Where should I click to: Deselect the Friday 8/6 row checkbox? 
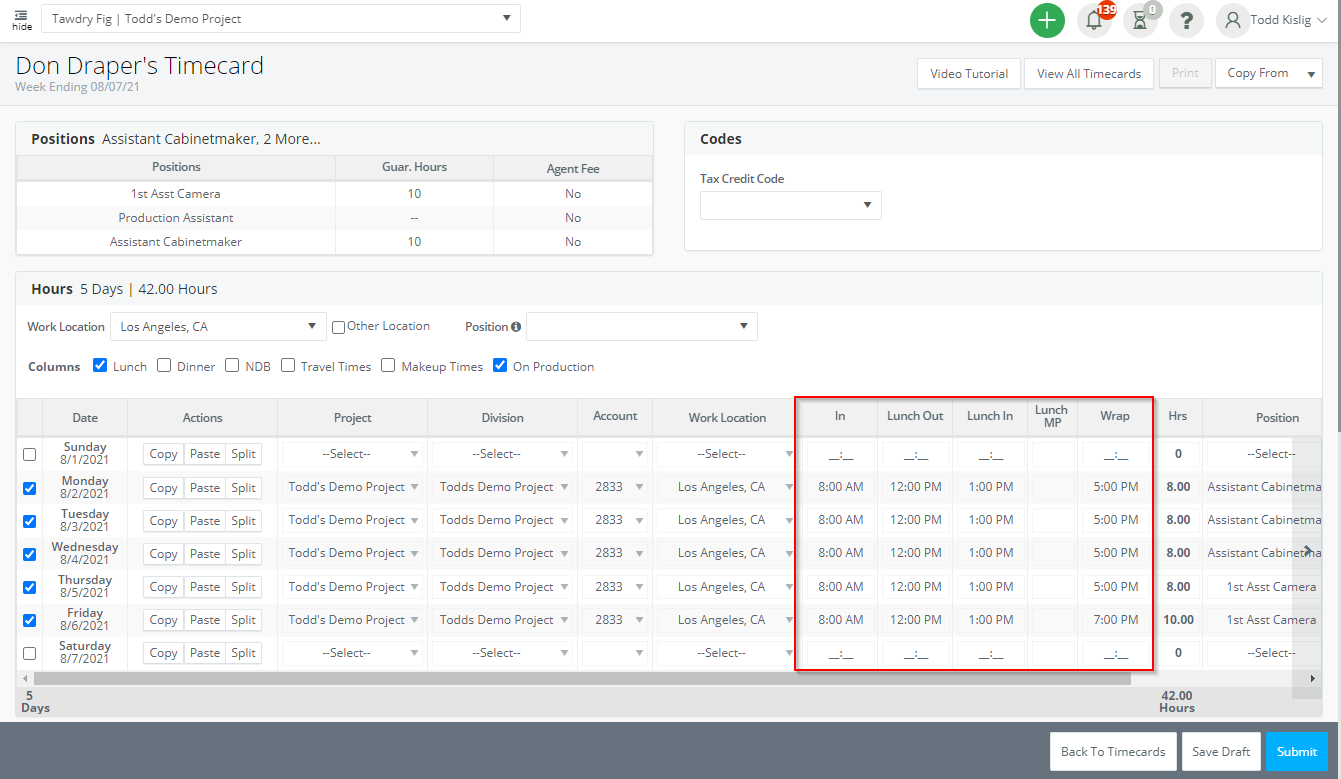(29, 620)
